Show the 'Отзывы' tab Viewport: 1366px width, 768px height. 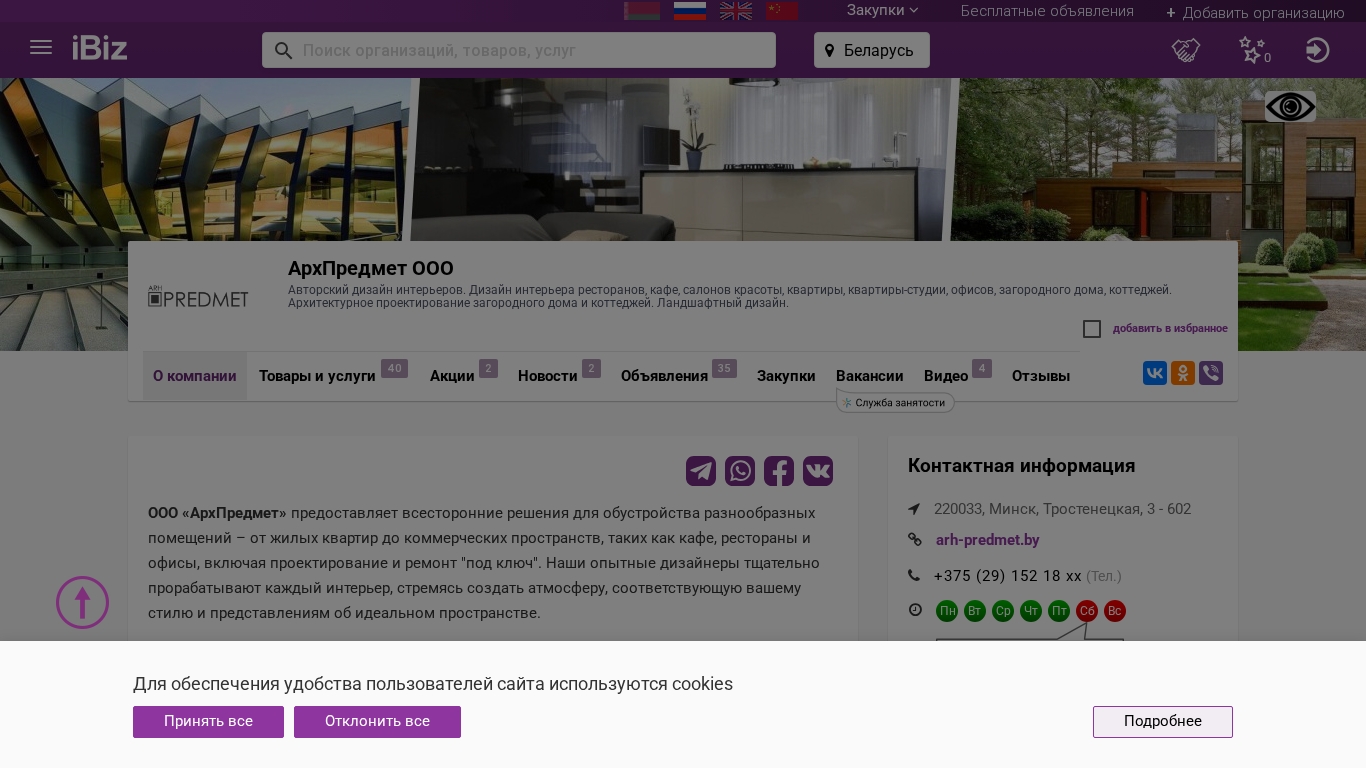tap(1041, 376)
